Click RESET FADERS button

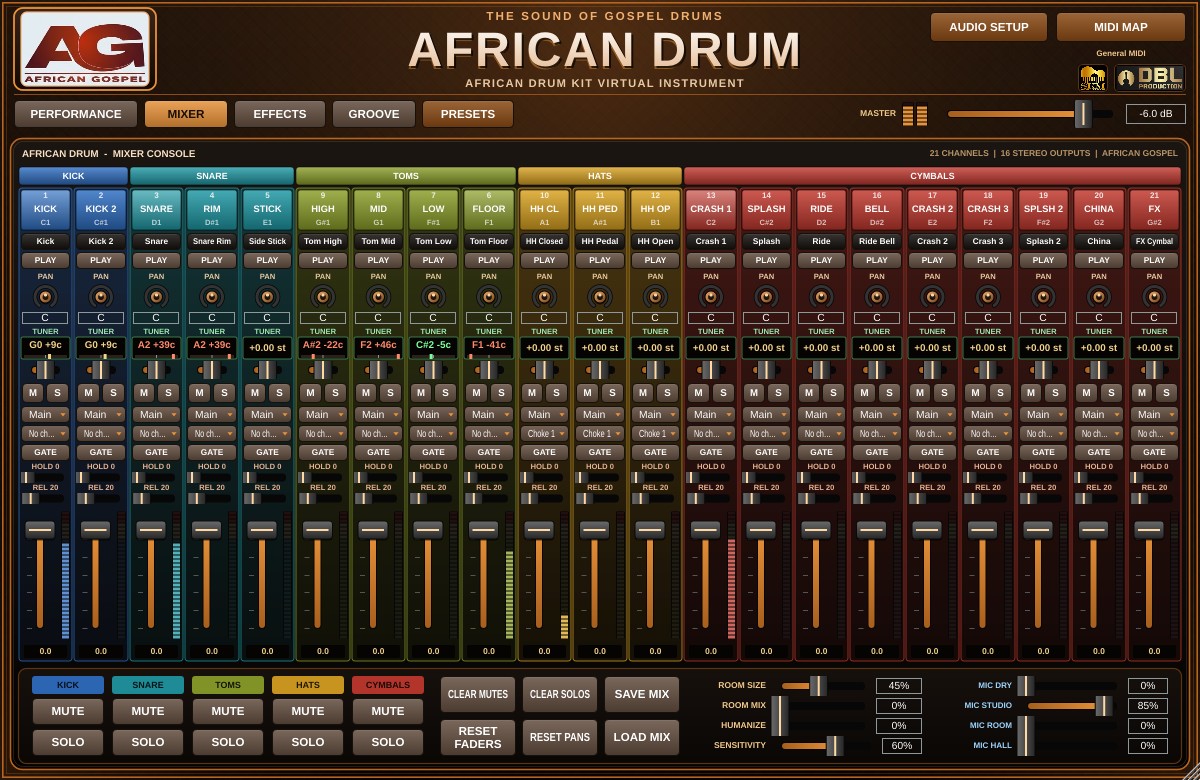point(478,738)
